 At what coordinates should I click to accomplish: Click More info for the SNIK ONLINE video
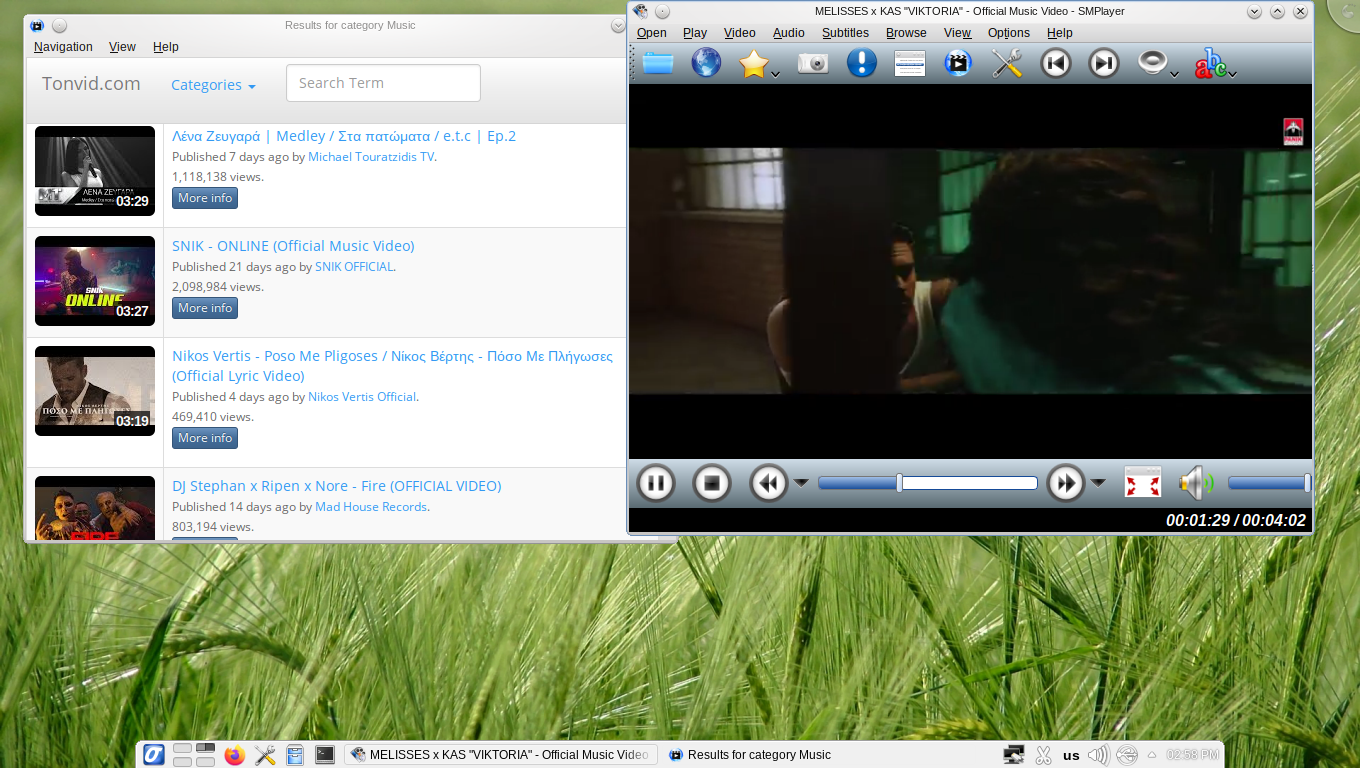coord(205,308)
